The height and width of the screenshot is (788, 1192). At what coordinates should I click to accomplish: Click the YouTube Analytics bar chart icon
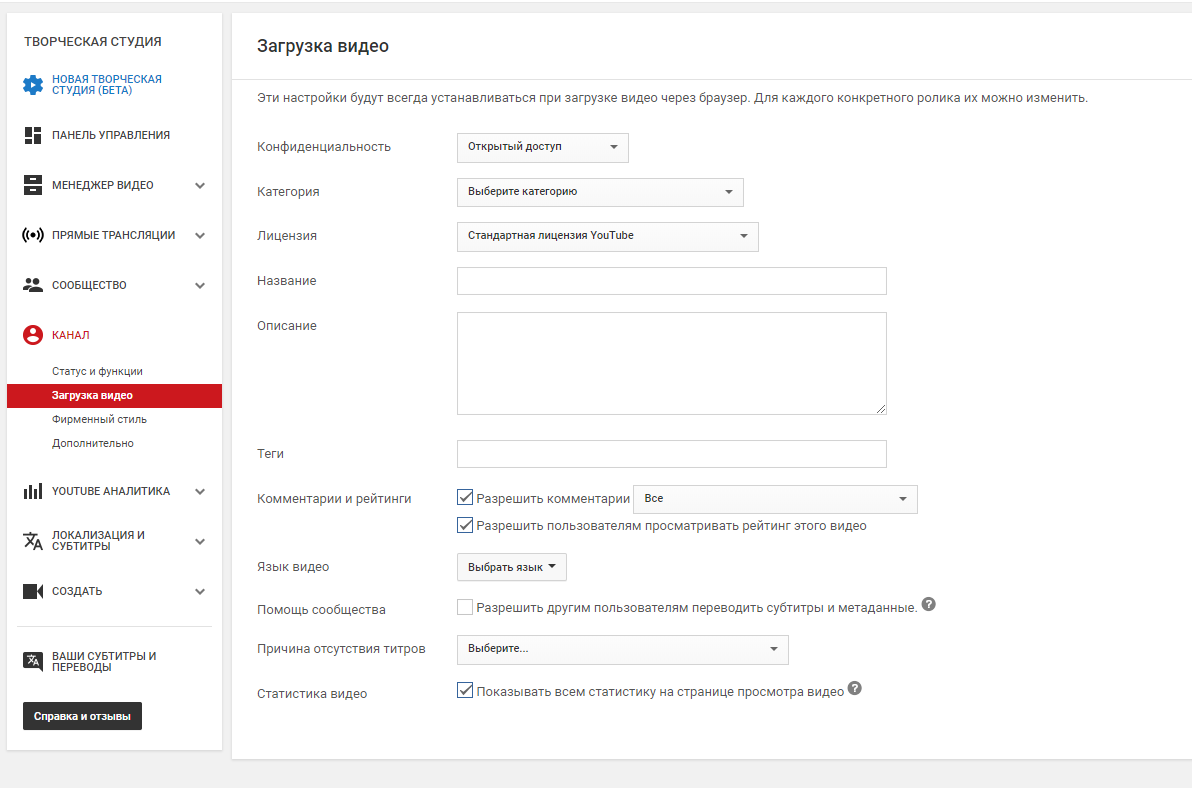(33, 491)
